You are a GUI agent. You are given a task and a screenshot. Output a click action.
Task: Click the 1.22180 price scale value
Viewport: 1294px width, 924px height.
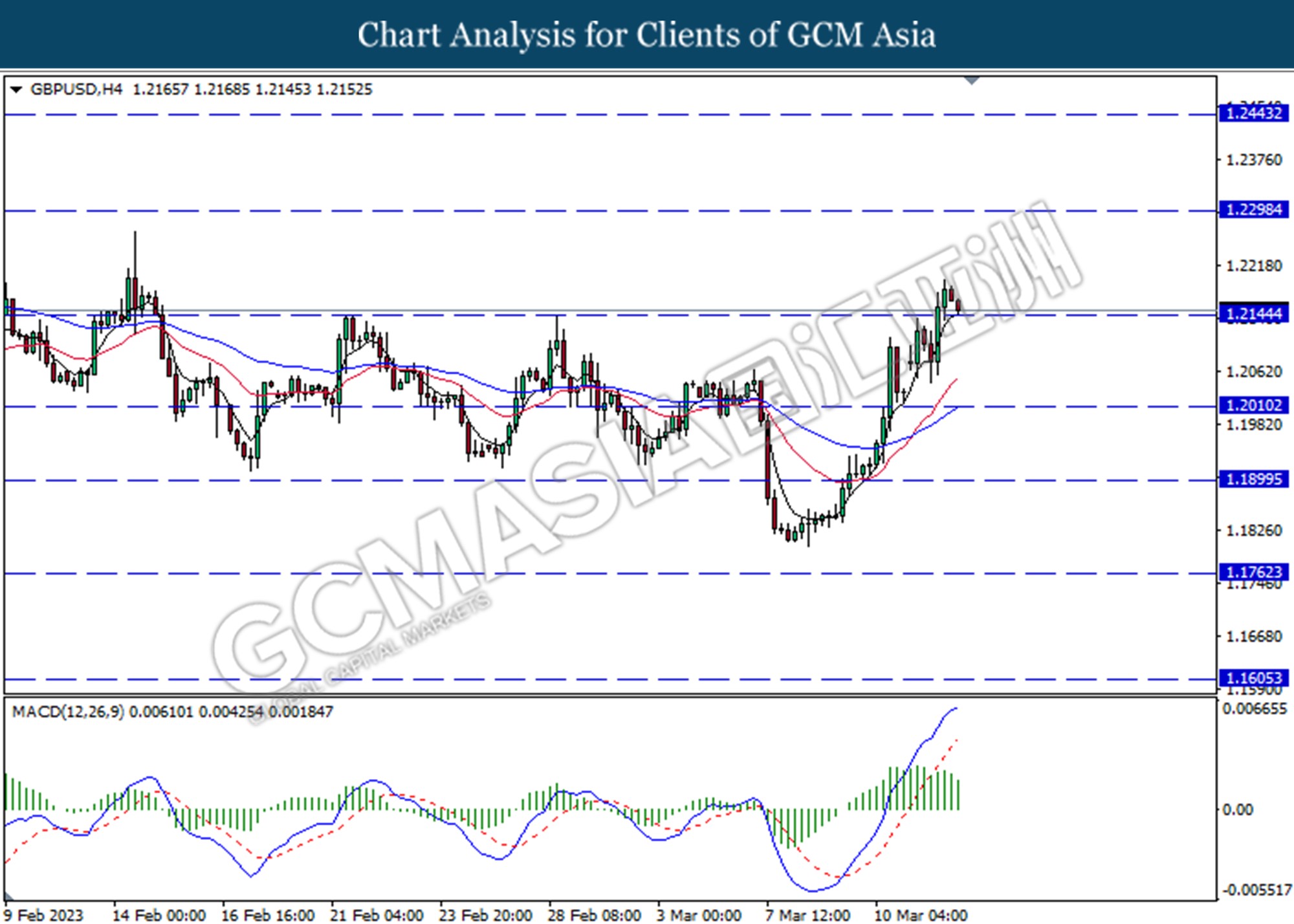(1254, 266)
